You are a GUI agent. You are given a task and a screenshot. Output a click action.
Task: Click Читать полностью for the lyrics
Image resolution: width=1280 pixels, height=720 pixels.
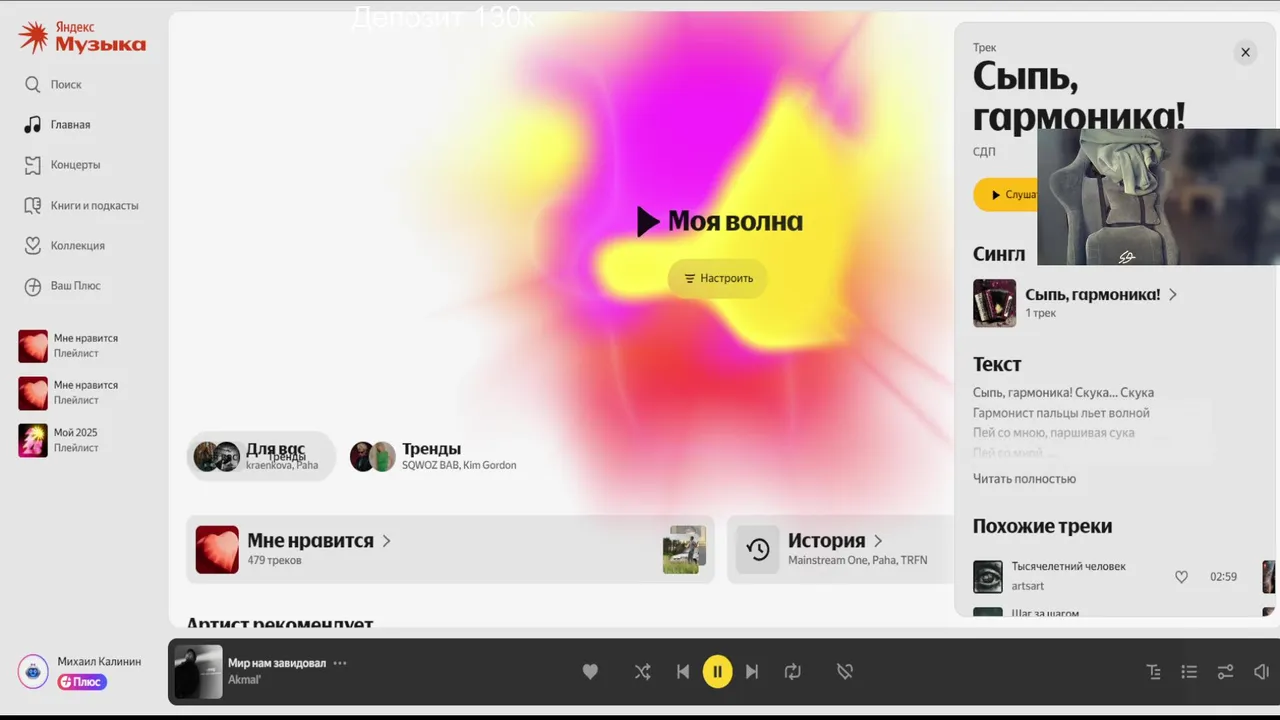[1024, 479]
